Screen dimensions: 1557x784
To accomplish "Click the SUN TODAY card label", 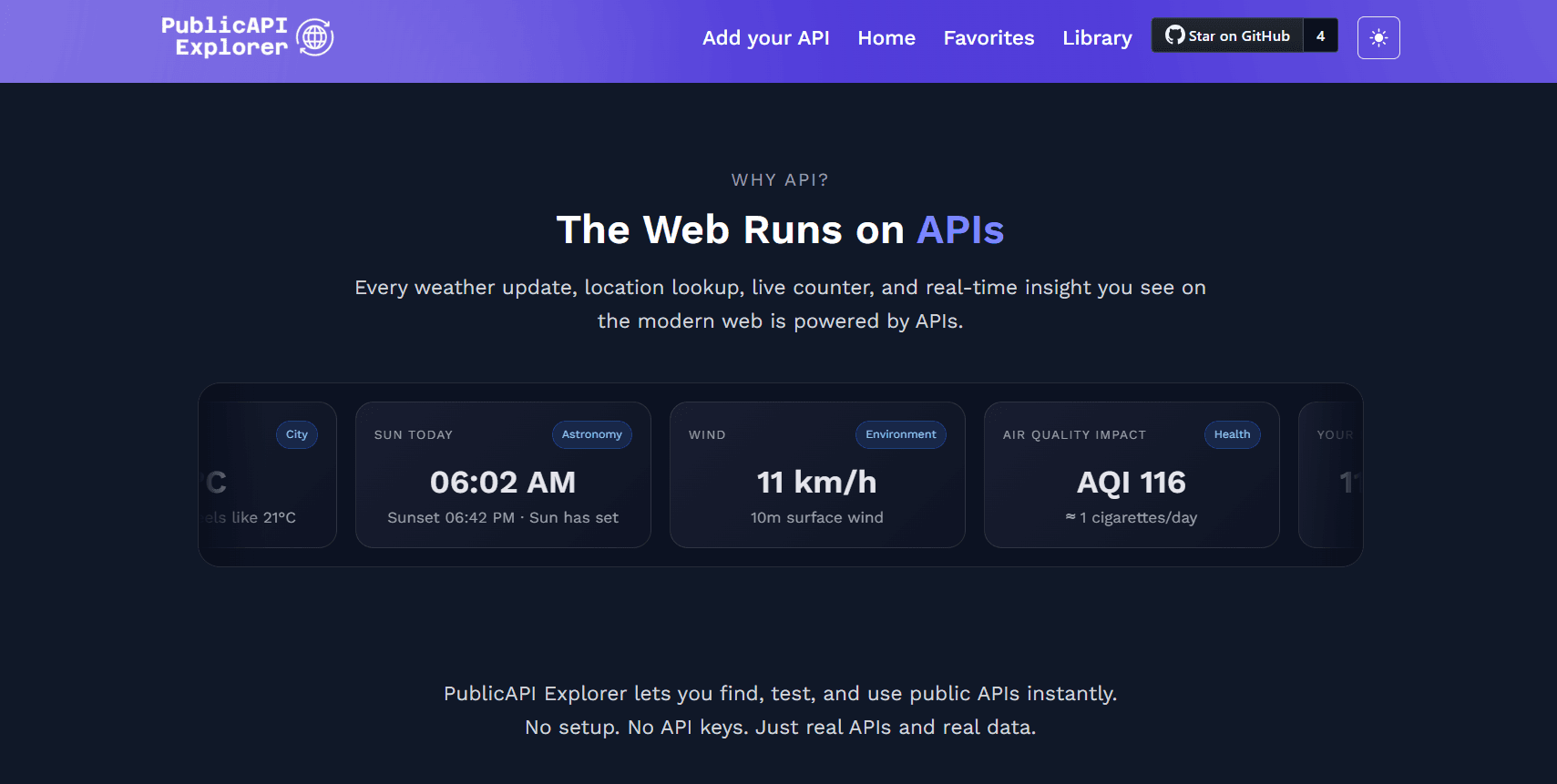I will [x=414, y=435].
